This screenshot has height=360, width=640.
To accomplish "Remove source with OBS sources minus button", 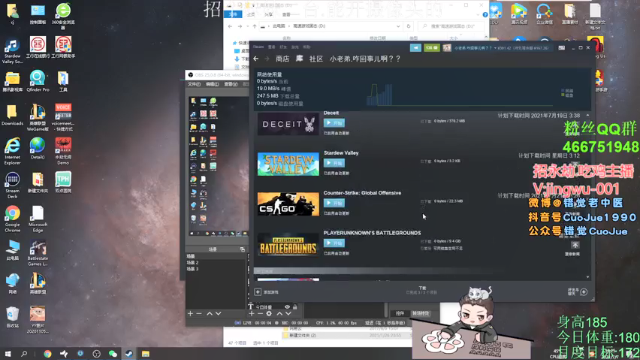I will coord(260,313).
